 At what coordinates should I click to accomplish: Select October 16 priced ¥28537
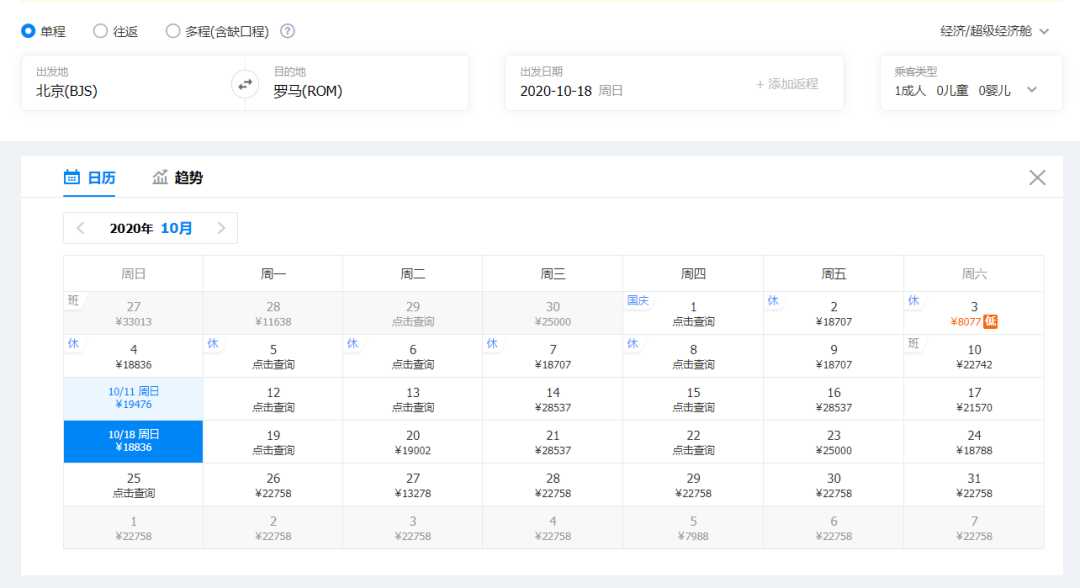(833, 399)
